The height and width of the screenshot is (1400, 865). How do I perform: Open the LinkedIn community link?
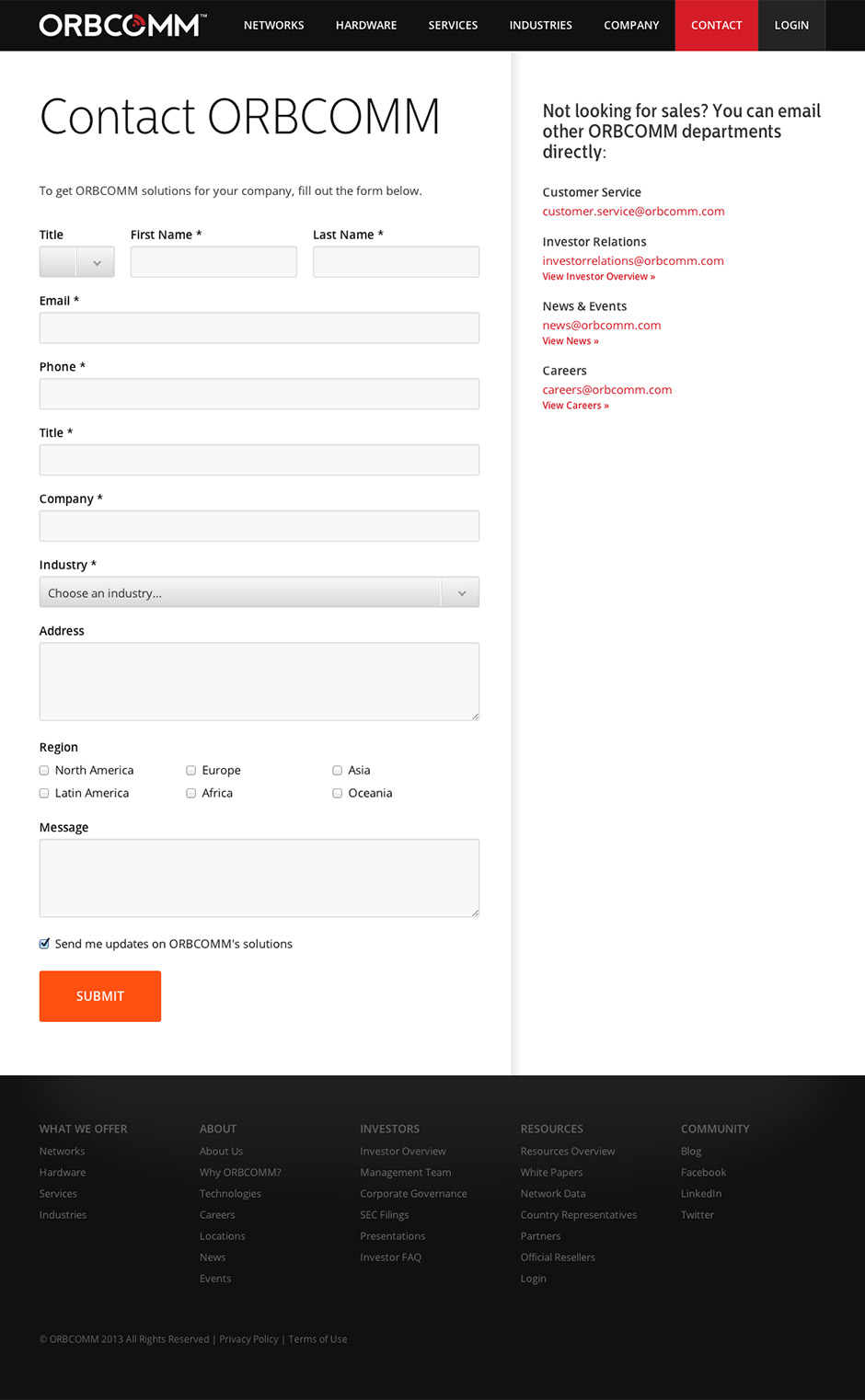(x=701, y=1194)
